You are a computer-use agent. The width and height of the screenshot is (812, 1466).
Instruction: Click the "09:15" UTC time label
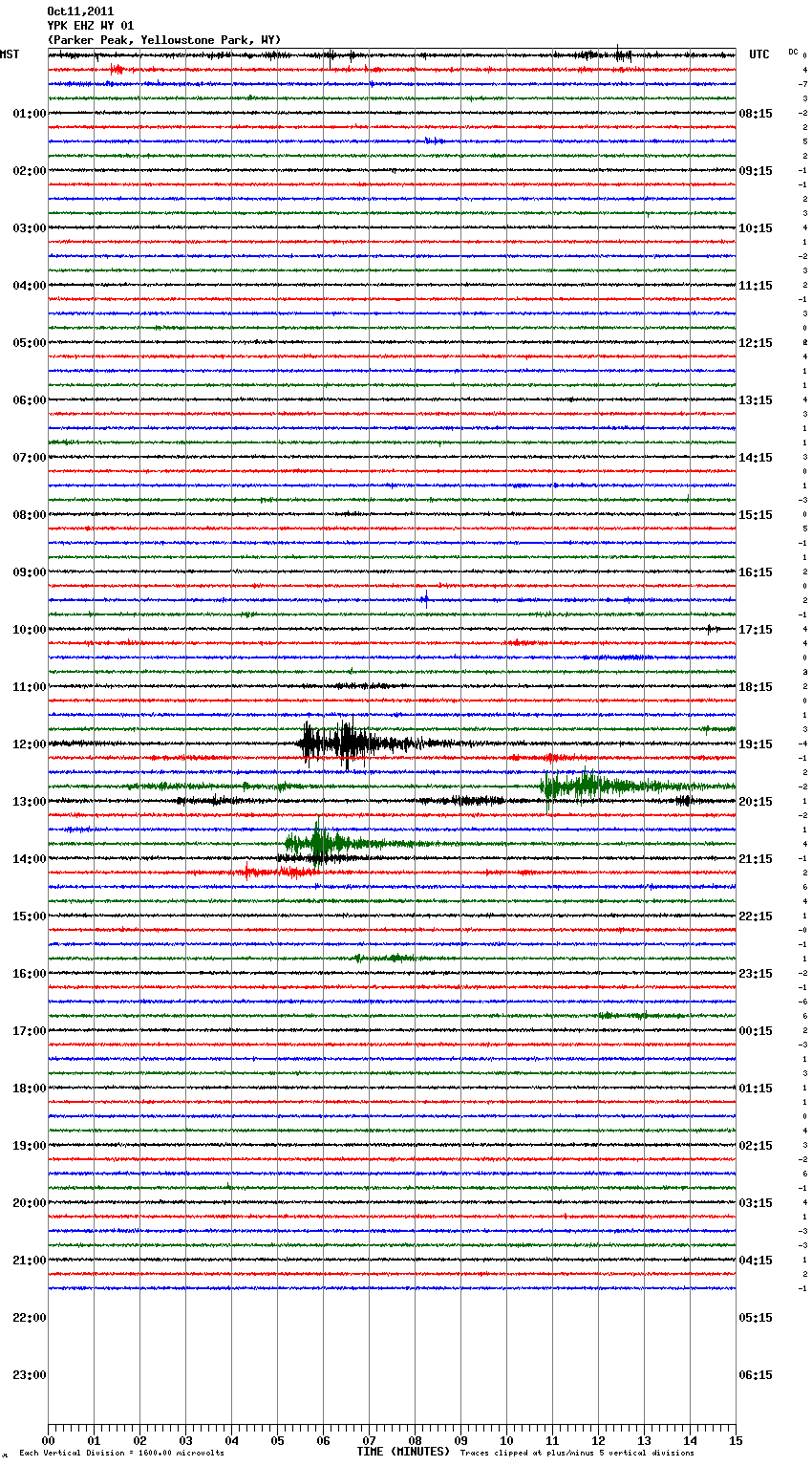pyautogui.click(x=756, y=171)
